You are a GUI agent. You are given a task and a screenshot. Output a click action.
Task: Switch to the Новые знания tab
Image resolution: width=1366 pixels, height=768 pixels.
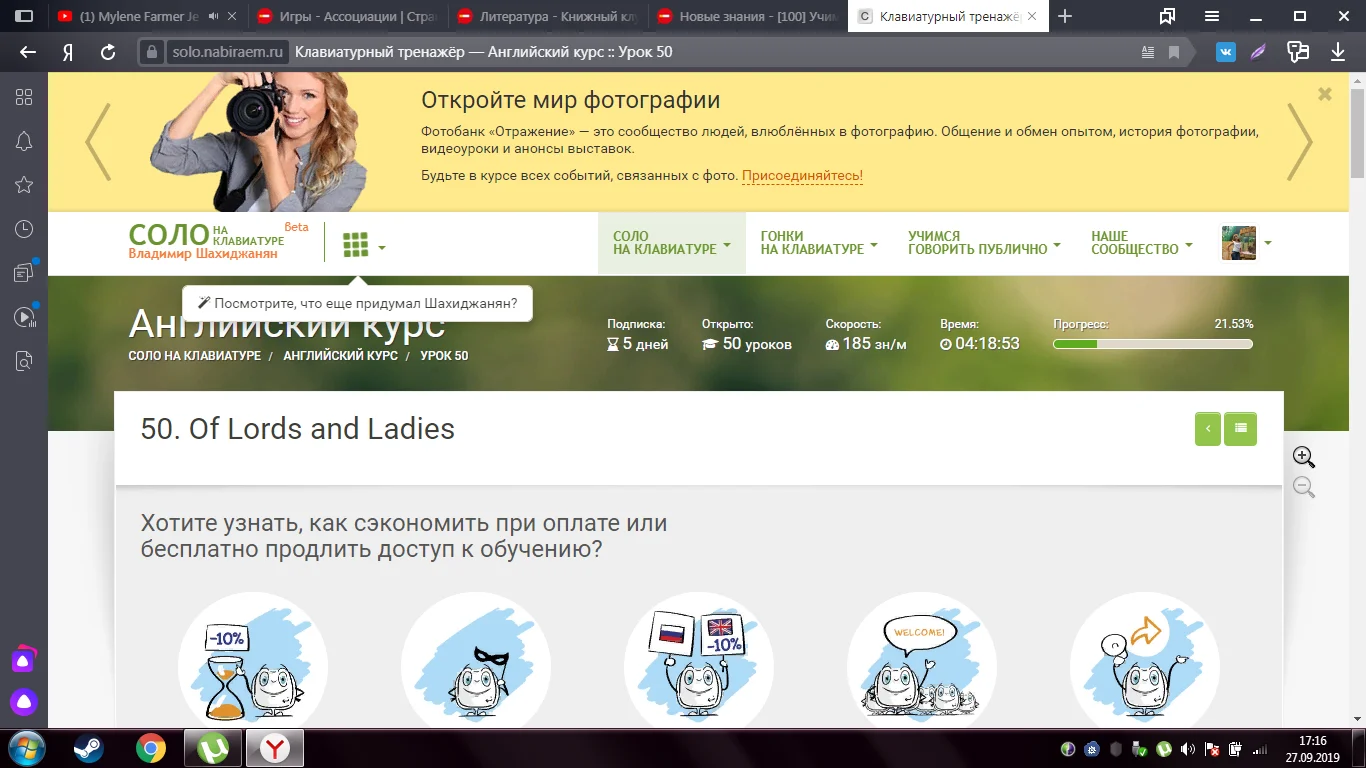coord(748,16)
